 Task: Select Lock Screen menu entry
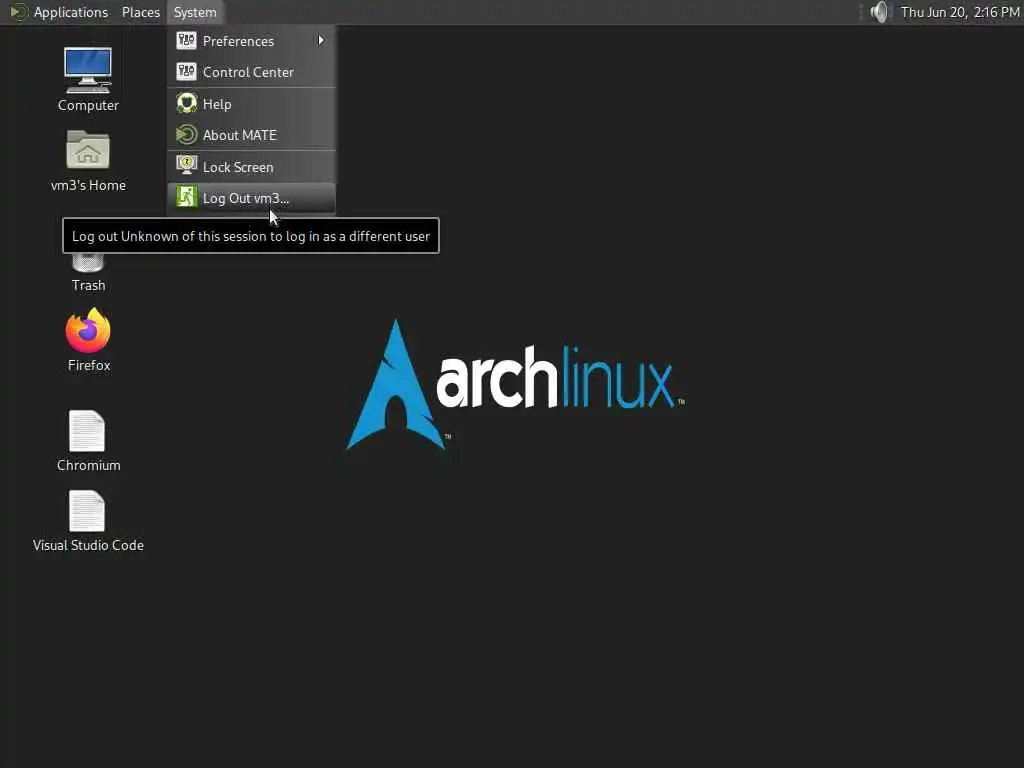pyautogui.click(x=251, y=166)
